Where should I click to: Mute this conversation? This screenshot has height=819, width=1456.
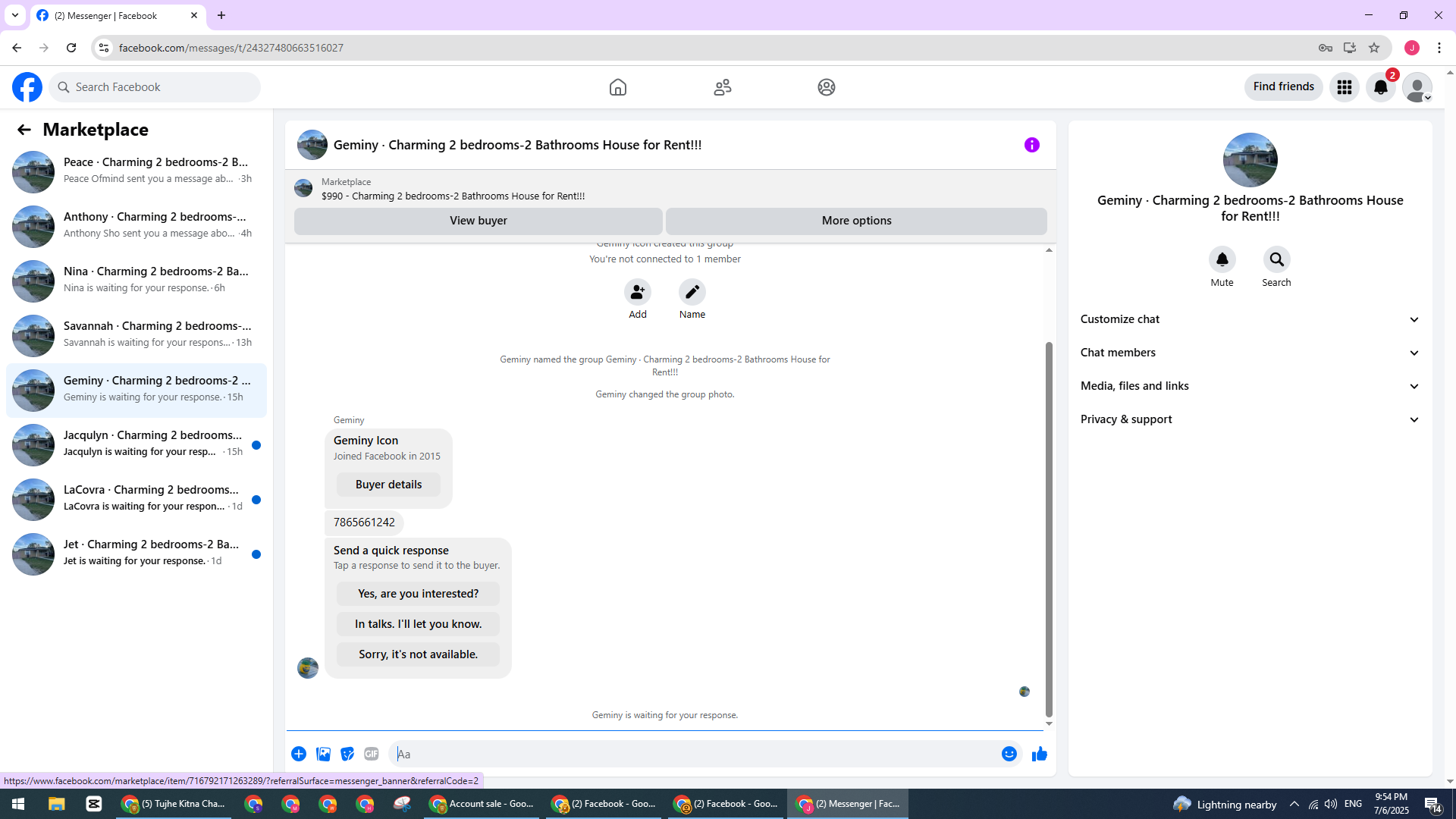pos(1222,260)
